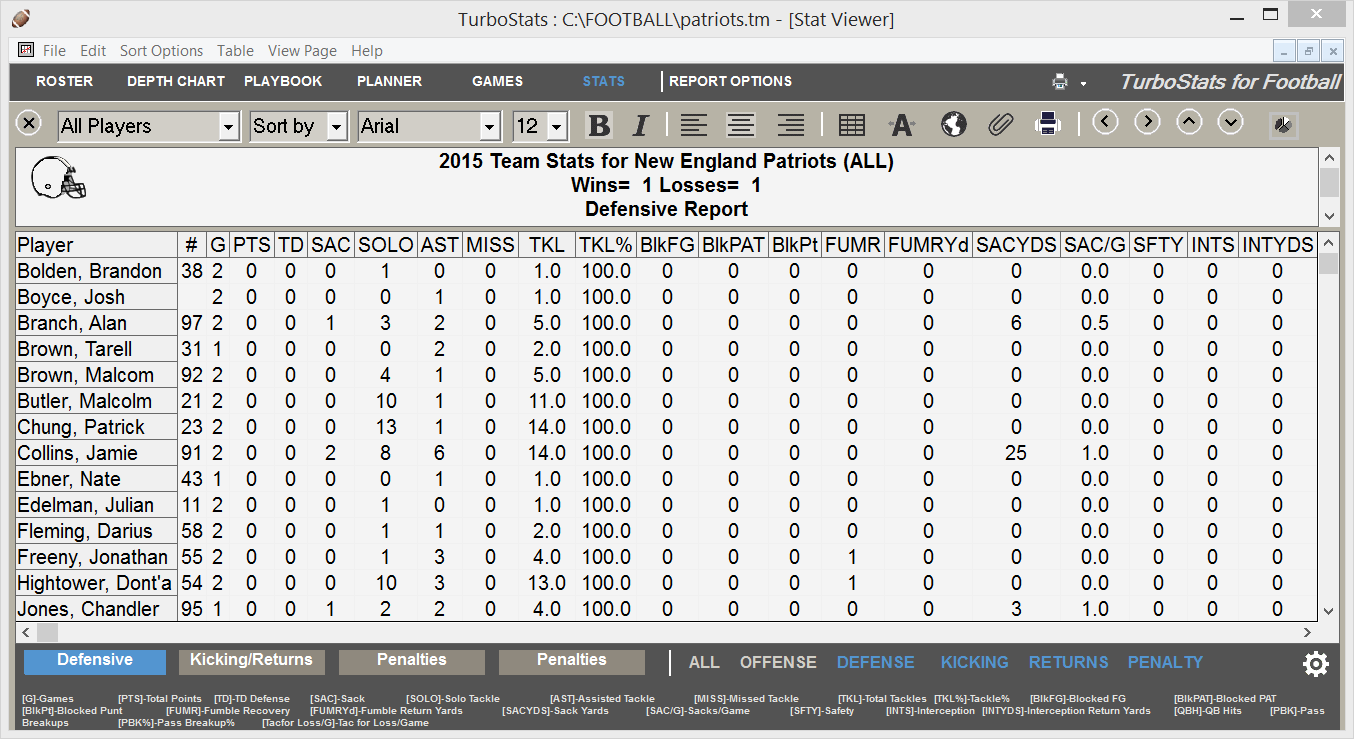This screenshot has height=739, width=1354.
Task: Click the first Penalties button
Action: pyautogui.click(x=412, y=661)
